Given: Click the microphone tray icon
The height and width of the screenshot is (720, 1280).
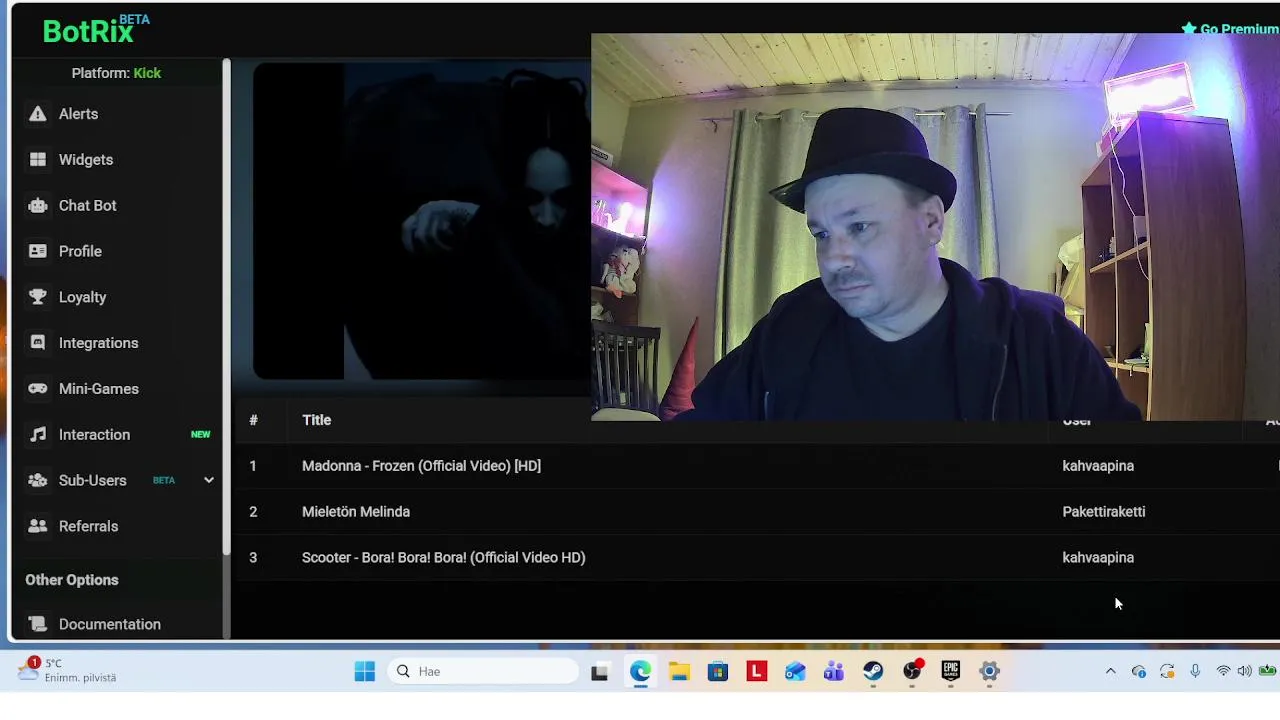Looking at the screenshot, I should [1195, 671].
